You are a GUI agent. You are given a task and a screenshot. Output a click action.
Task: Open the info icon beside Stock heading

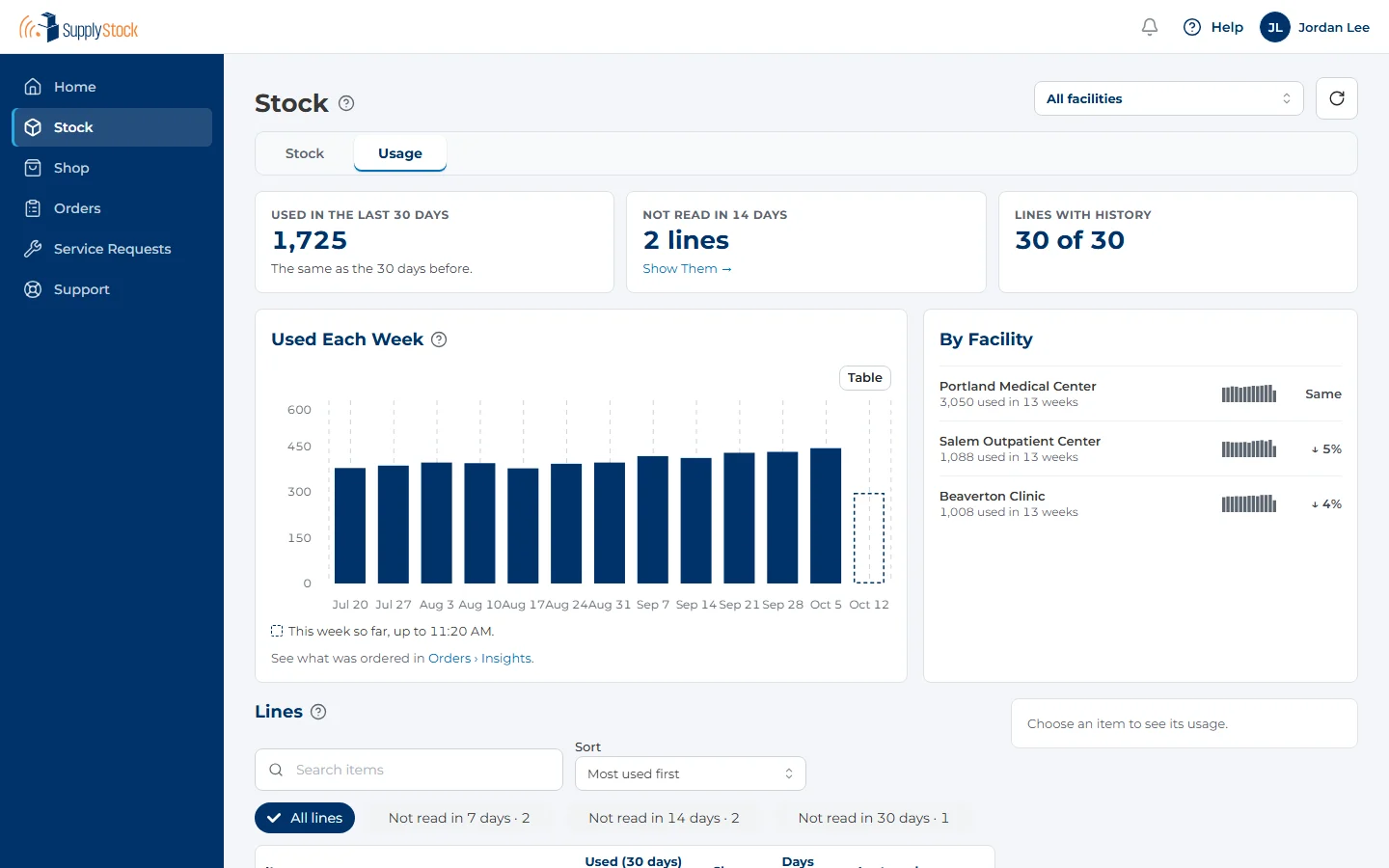tap(346, 103)
